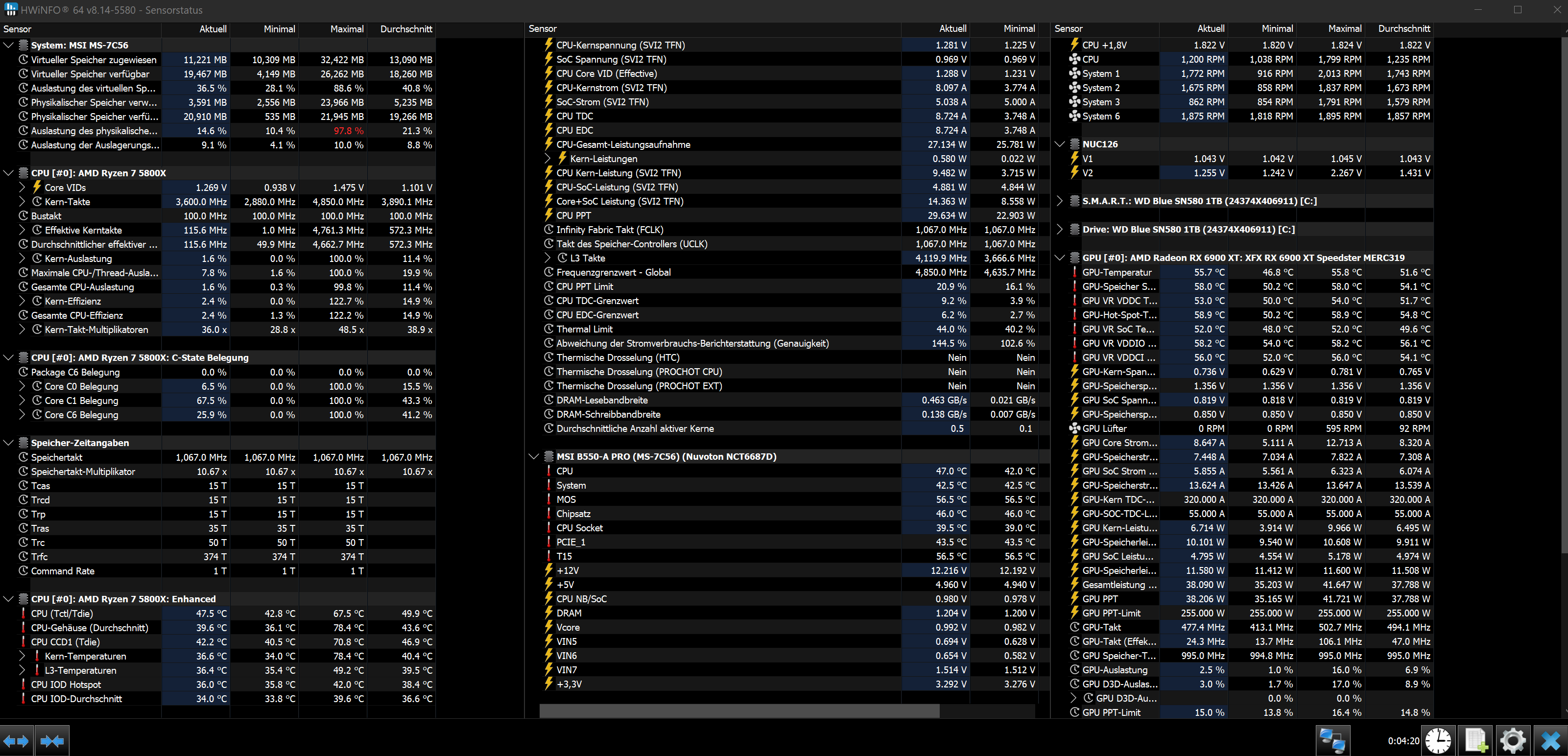
Task: Expand the Kern-Leistungen sub-item
Action: coord(547,159)
